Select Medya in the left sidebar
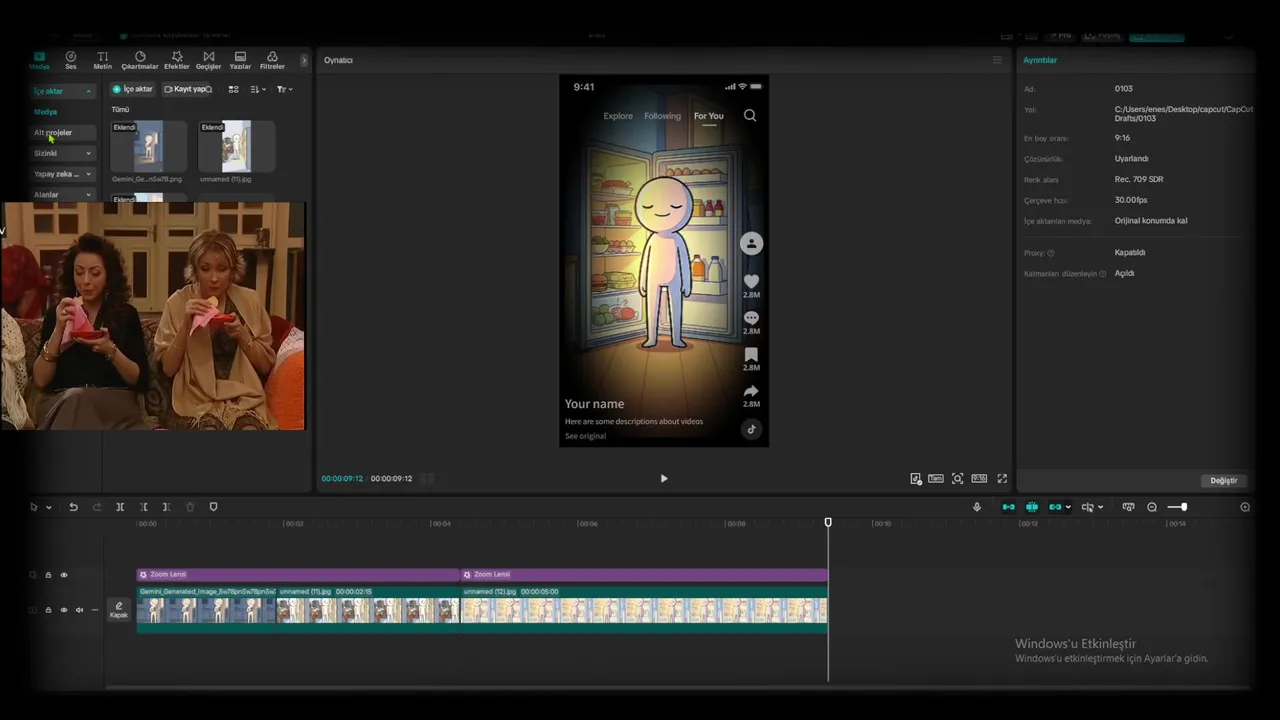The height and width of the screenshot is (720, 1280). 46,112
